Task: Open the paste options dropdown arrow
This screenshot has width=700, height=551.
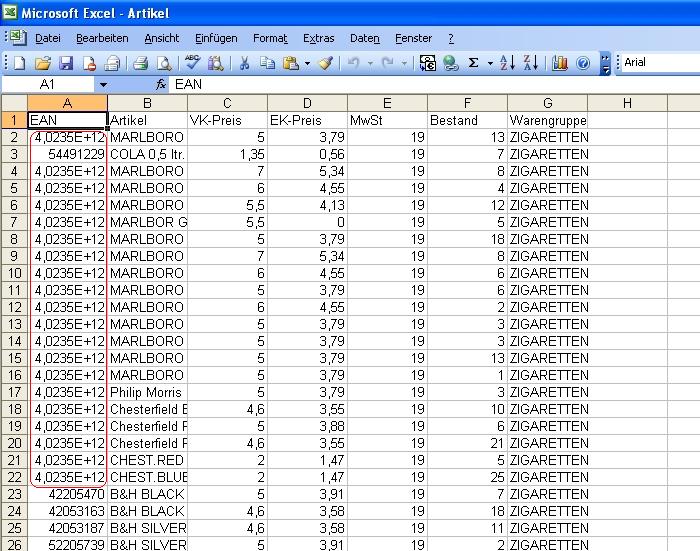Action: [x=307, y=63]
